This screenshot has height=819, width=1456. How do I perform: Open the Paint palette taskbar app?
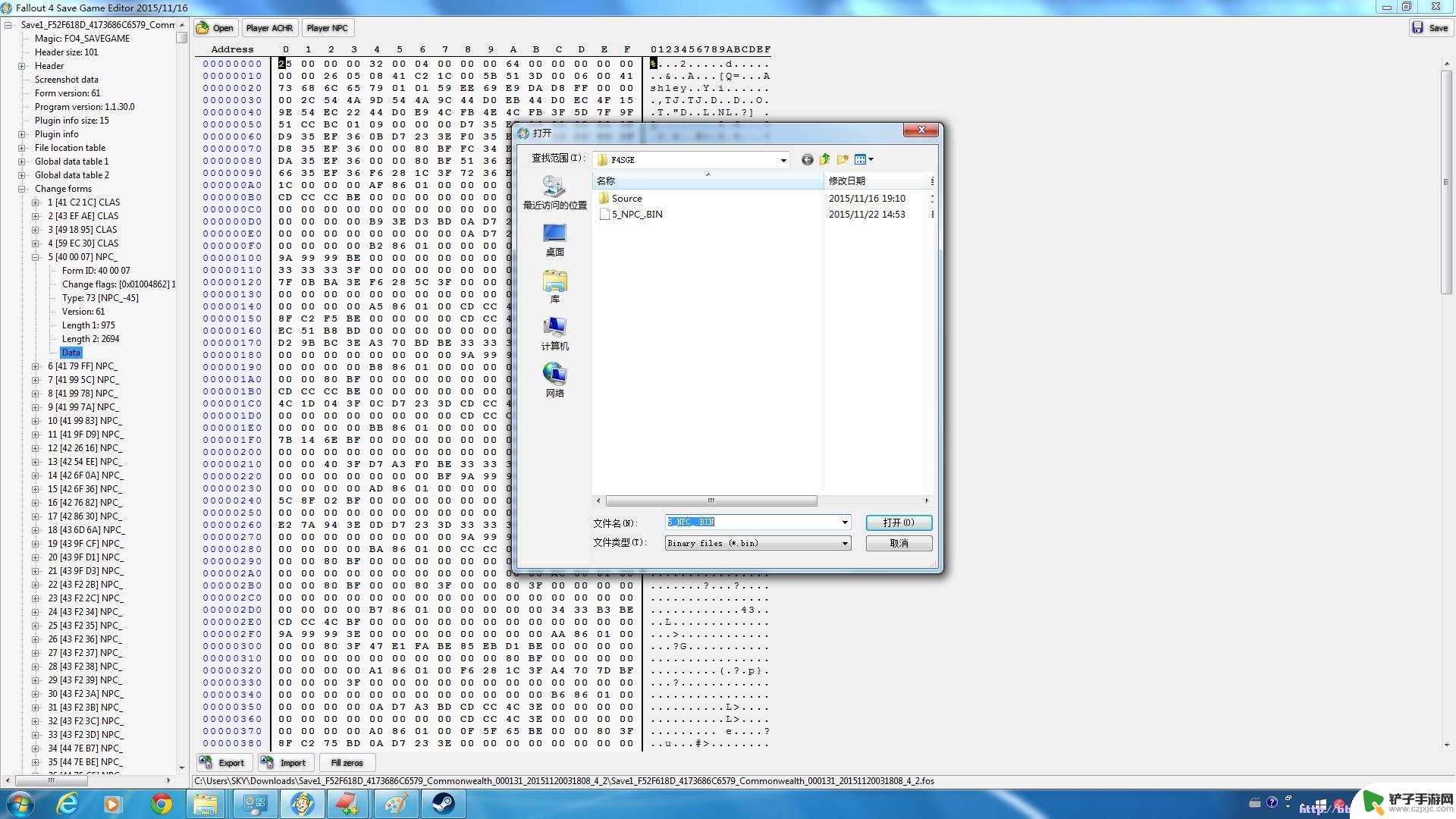tap(396, 804)
